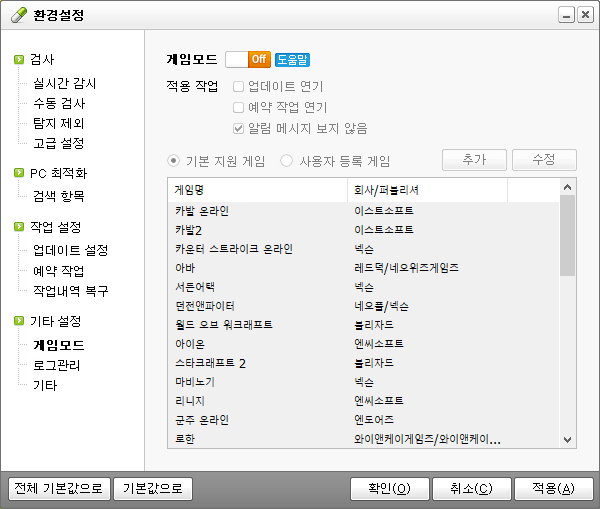Select the 리니지 game row

tap(364, 401)
